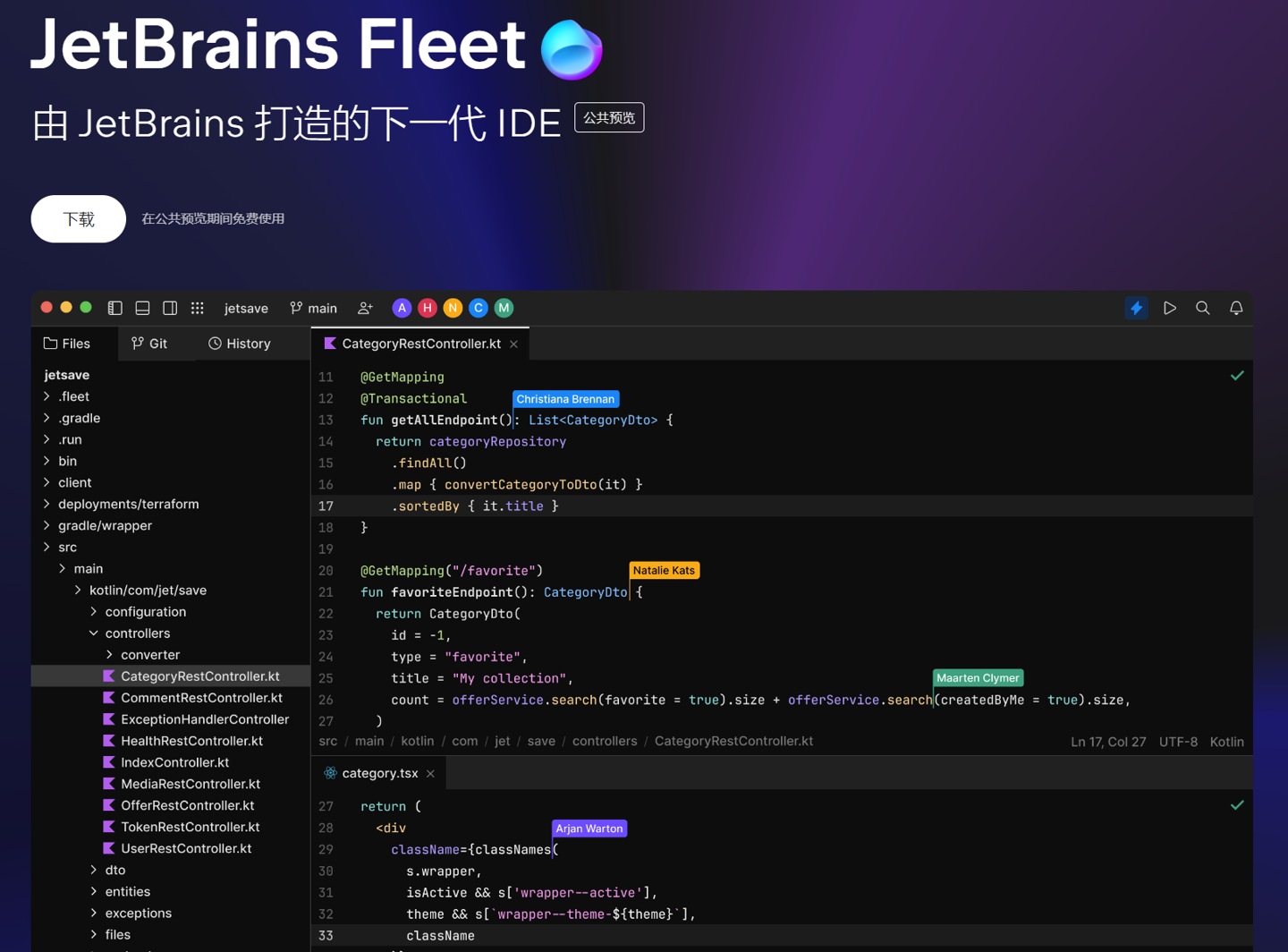
Task: Open MediaRestController.kt file
Action: 182,784
